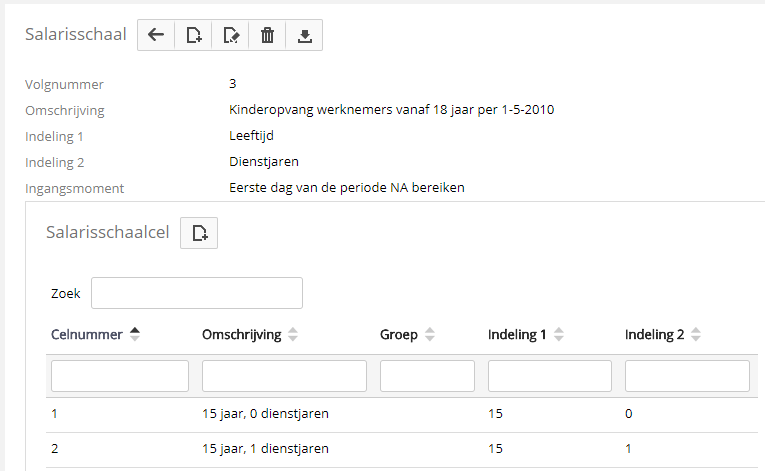Add a new Salarisschaal with the new-document icon
Viewport: 765px width, 471px height.
click(x=193, y=35)
